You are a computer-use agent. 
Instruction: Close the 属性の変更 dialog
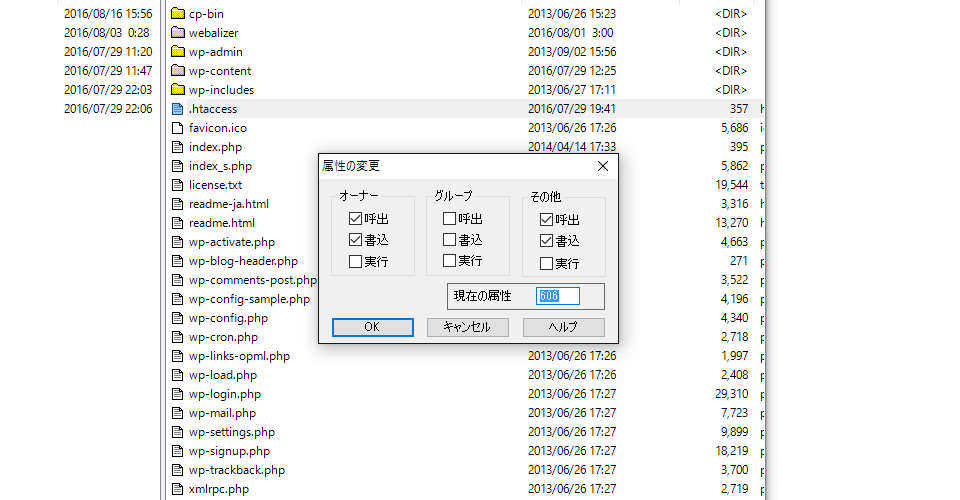[602, 166]
